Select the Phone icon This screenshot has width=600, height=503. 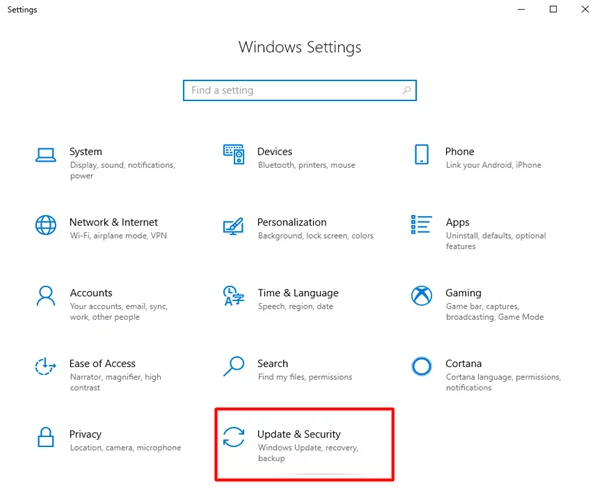422,154
